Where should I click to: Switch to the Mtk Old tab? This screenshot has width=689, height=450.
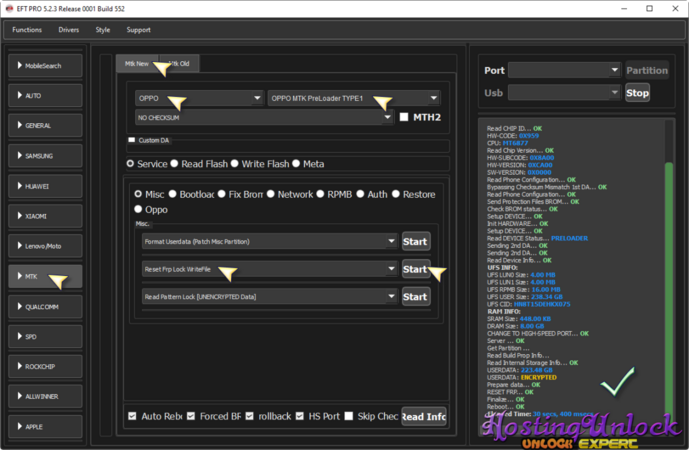[180, 63]
